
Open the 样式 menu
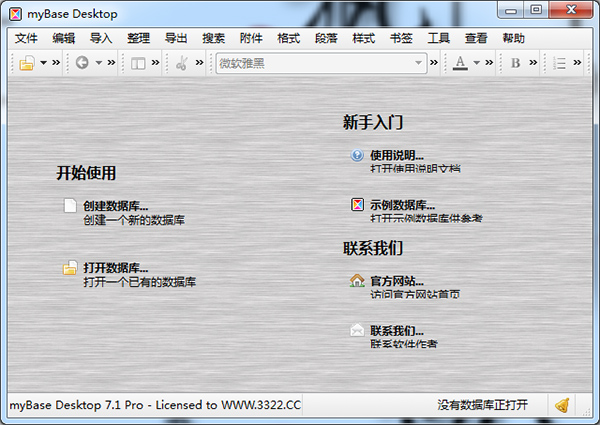pyautogui.click(x=364, y=38)
